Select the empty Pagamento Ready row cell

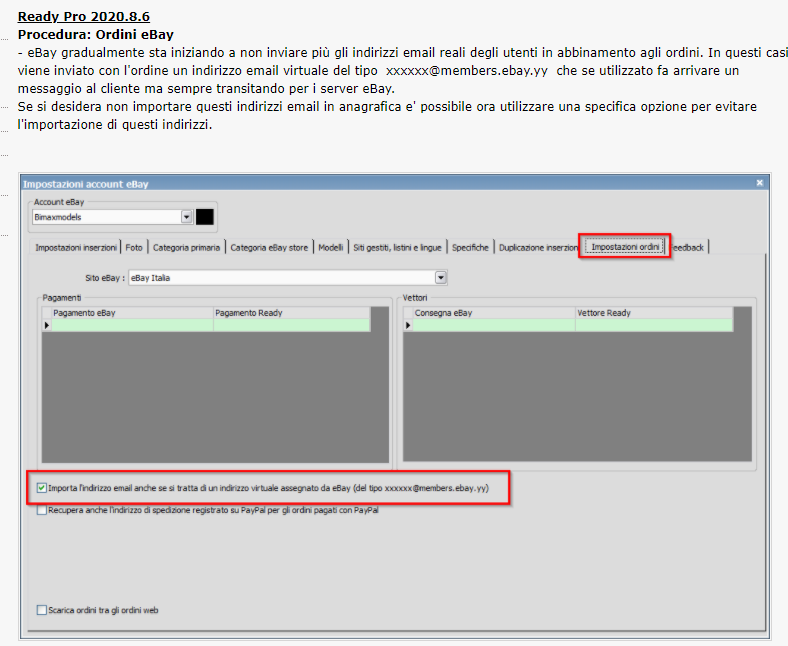point(291,325)
